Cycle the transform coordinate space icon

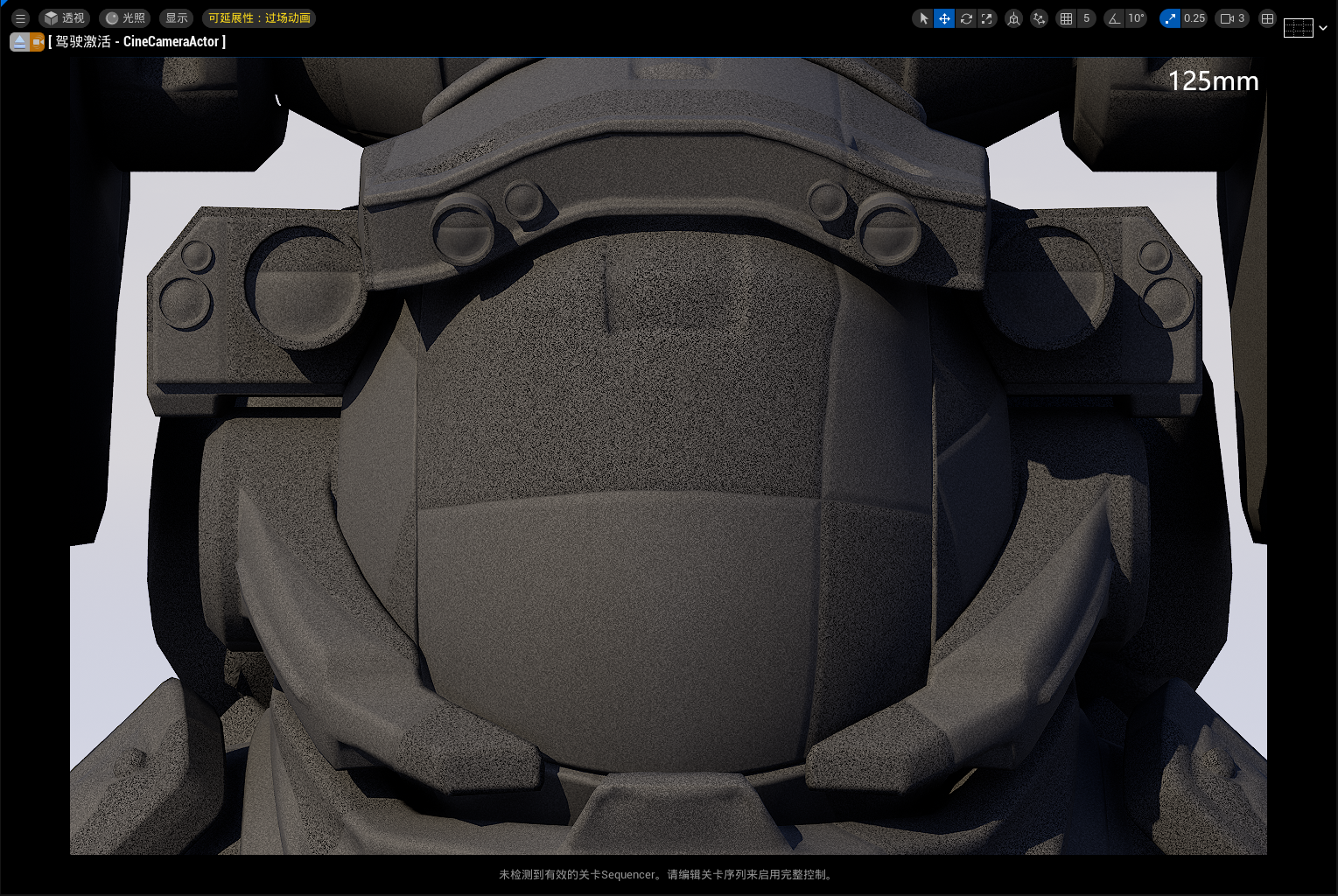coord(1013,18)
